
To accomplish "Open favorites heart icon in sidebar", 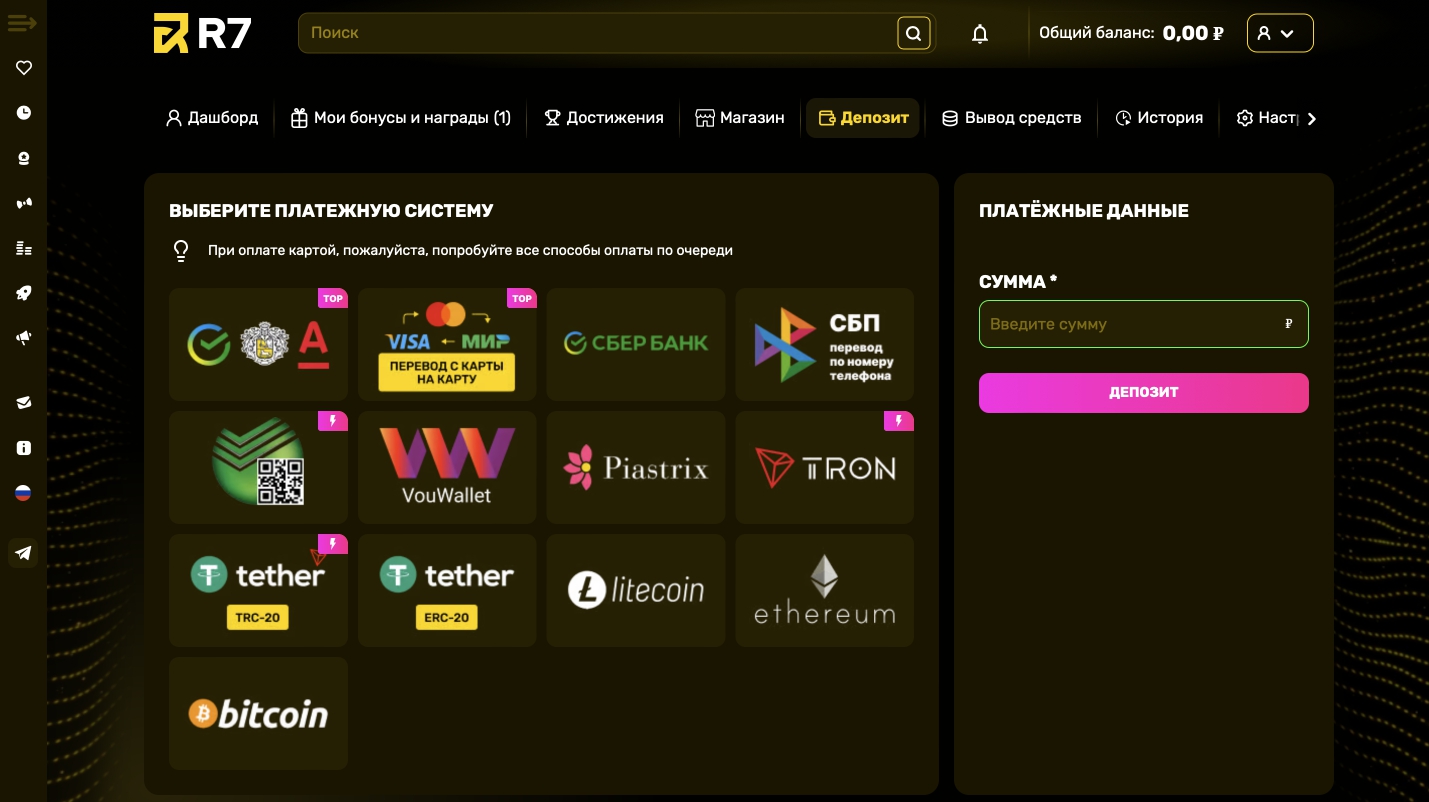I will point(24,68).
